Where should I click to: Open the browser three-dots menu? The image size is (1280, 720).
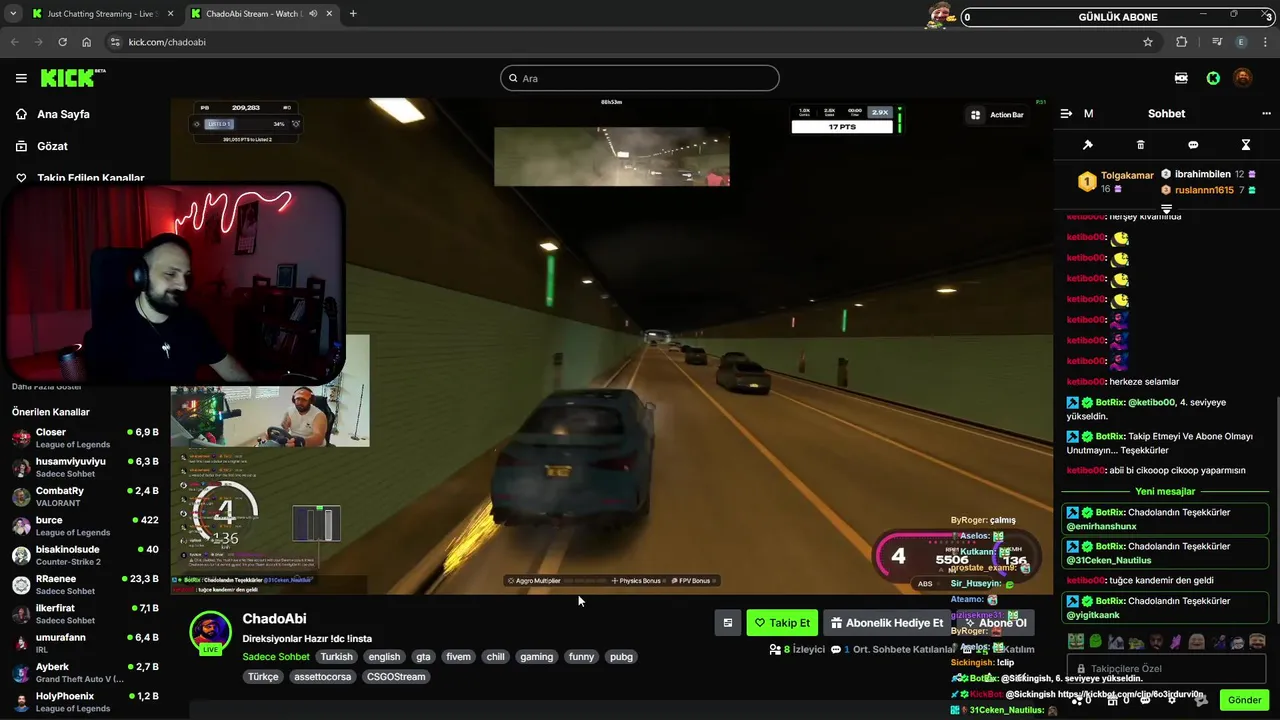pos(1266,42)
